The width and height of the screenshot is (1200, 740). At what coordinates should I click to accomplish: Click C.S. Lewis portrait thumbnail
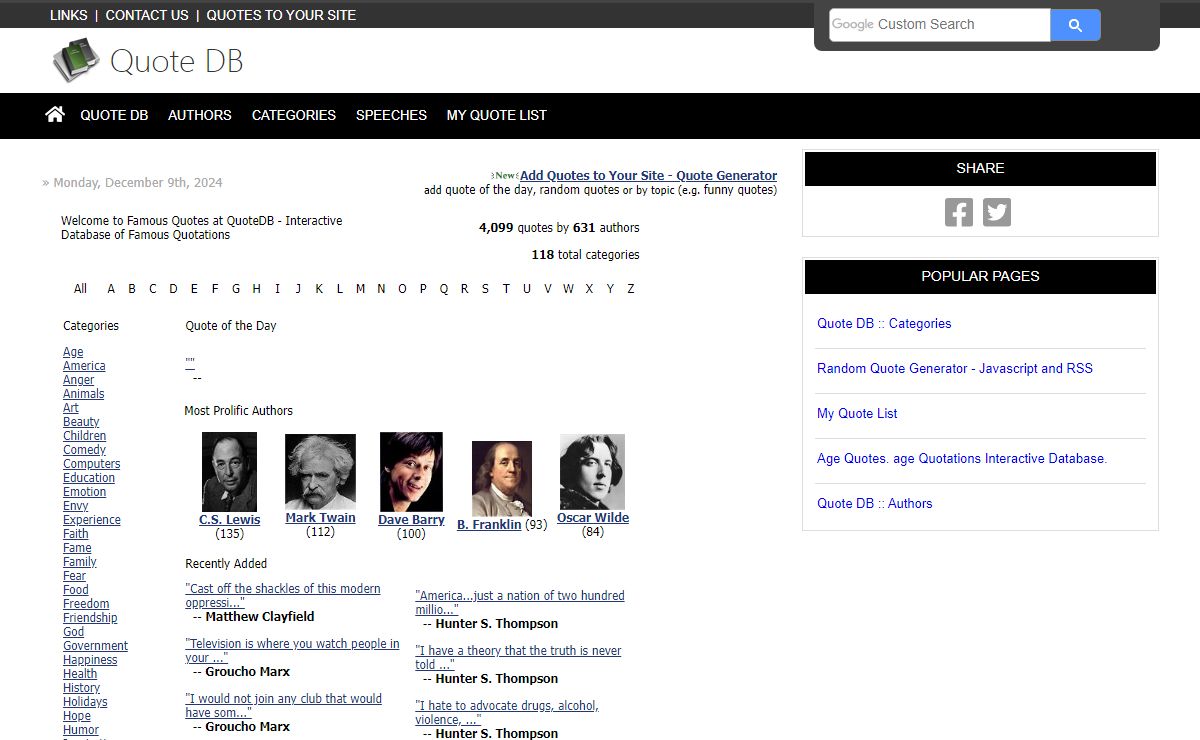click(229, 472)
